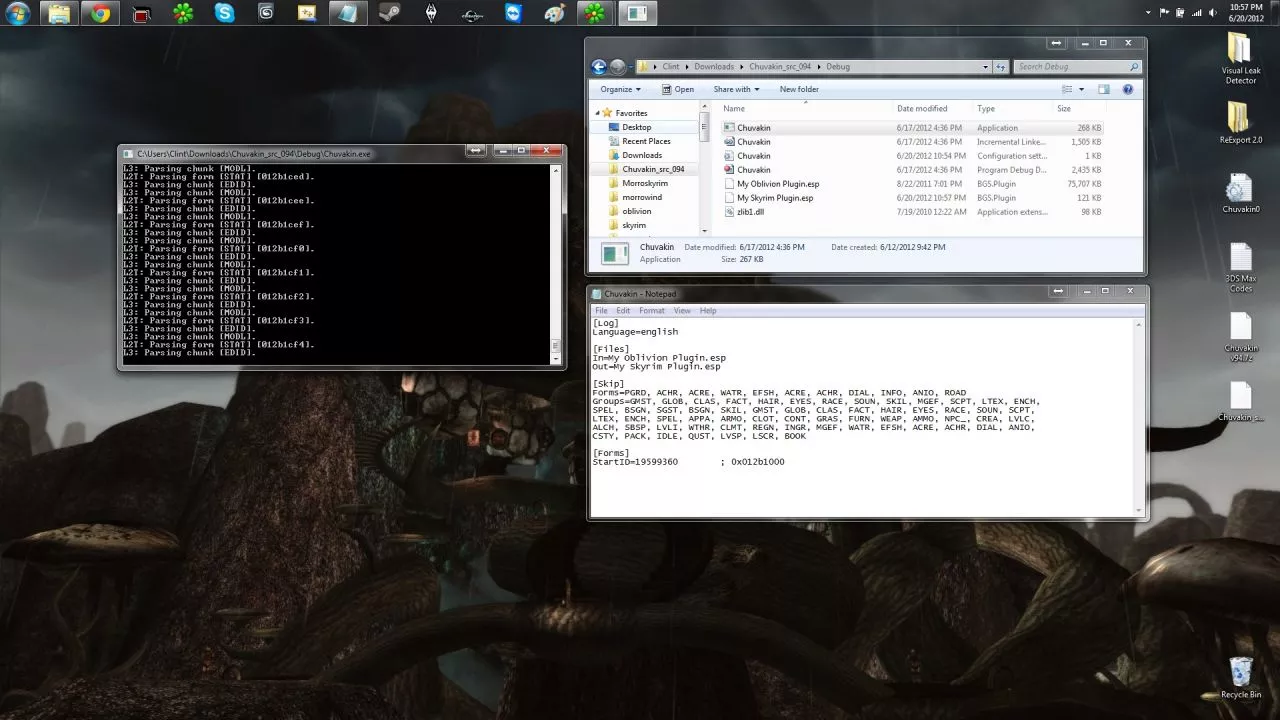Go back in the Explorer window
Image resolution: width=1280 pixels, height=720 pixels.
(x=599, y=67)
